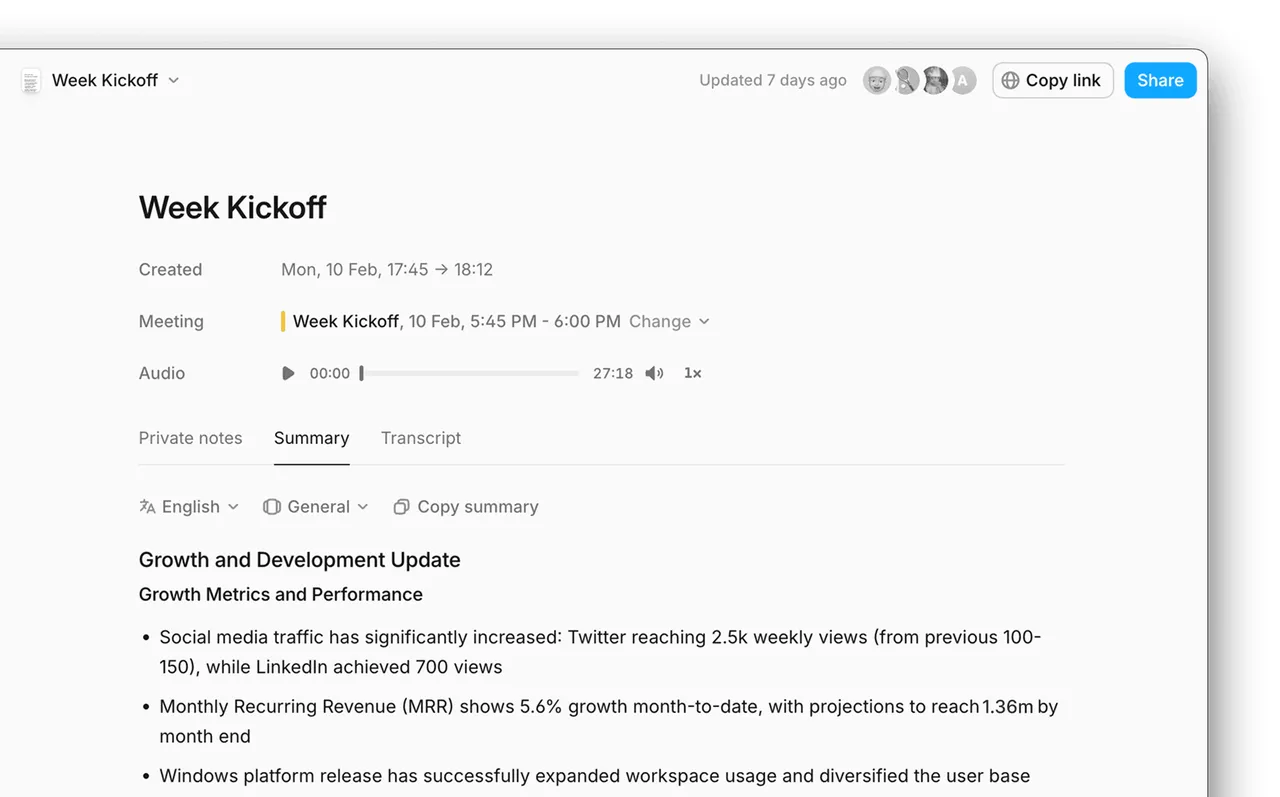Change playback speed from 1x
This screenshot has height=797, width=1280.
pos(693,373)
